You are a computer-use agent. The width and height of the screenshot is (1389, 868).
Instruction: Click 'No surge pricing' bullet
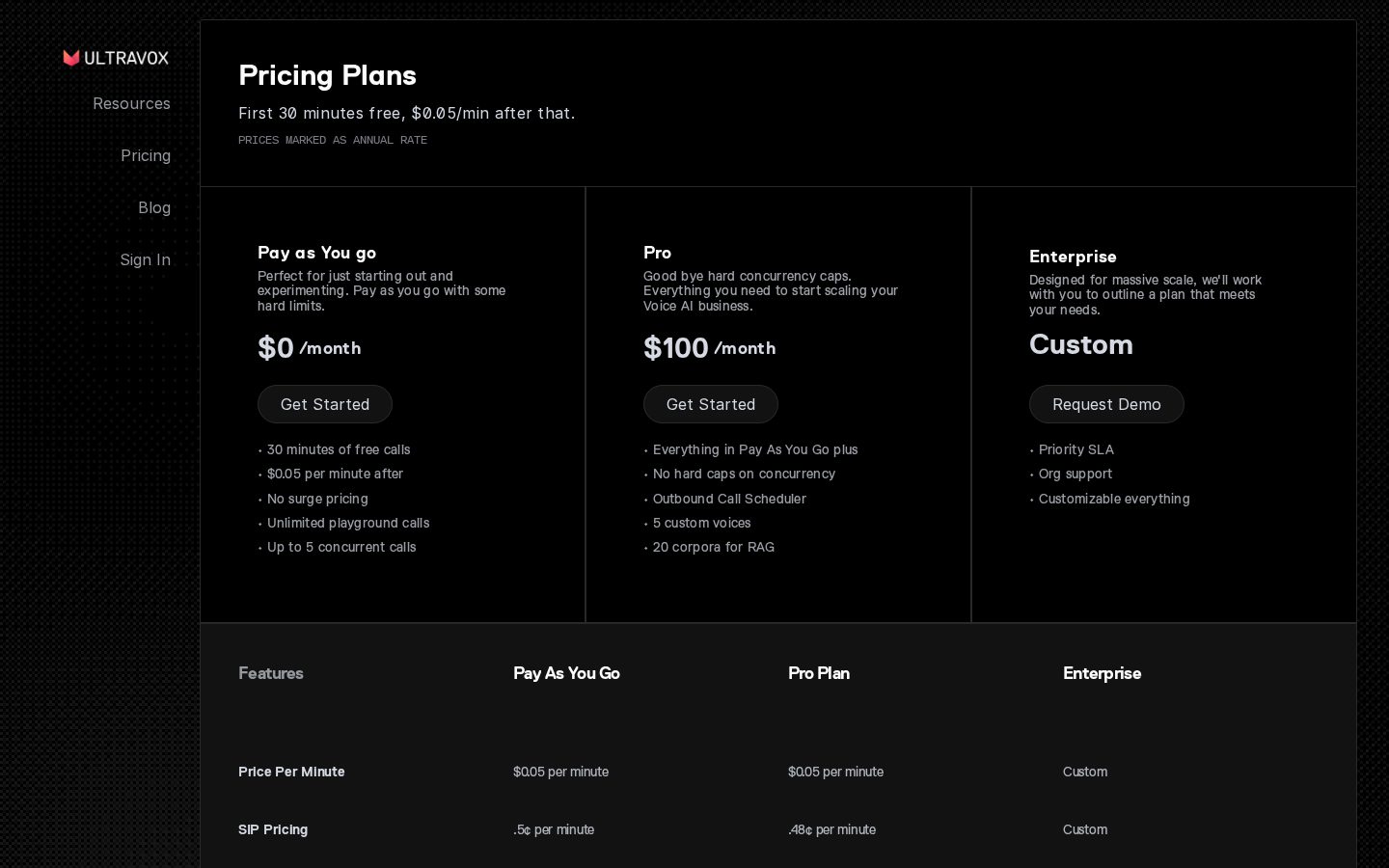317,499
